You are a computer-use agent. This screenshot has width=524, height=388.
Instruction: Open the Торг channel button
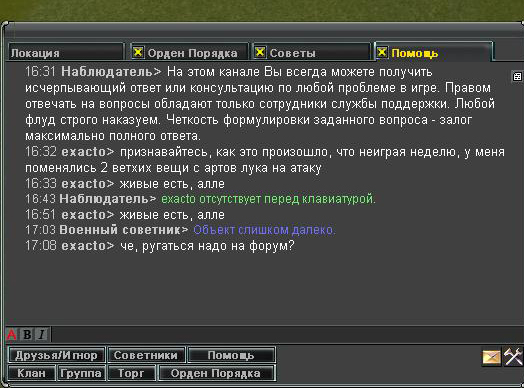point(131,373)
